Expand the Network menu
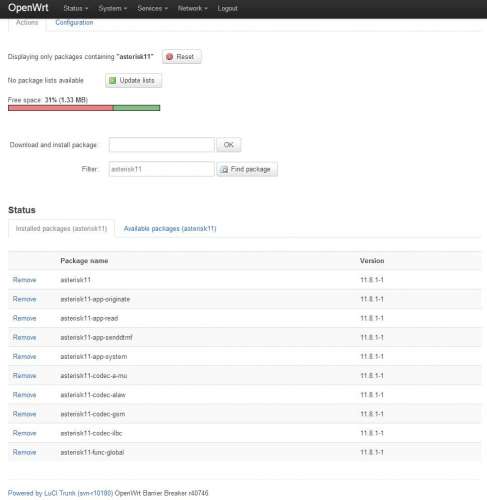The width and height of the screenshot is (487, 500). 192,8
